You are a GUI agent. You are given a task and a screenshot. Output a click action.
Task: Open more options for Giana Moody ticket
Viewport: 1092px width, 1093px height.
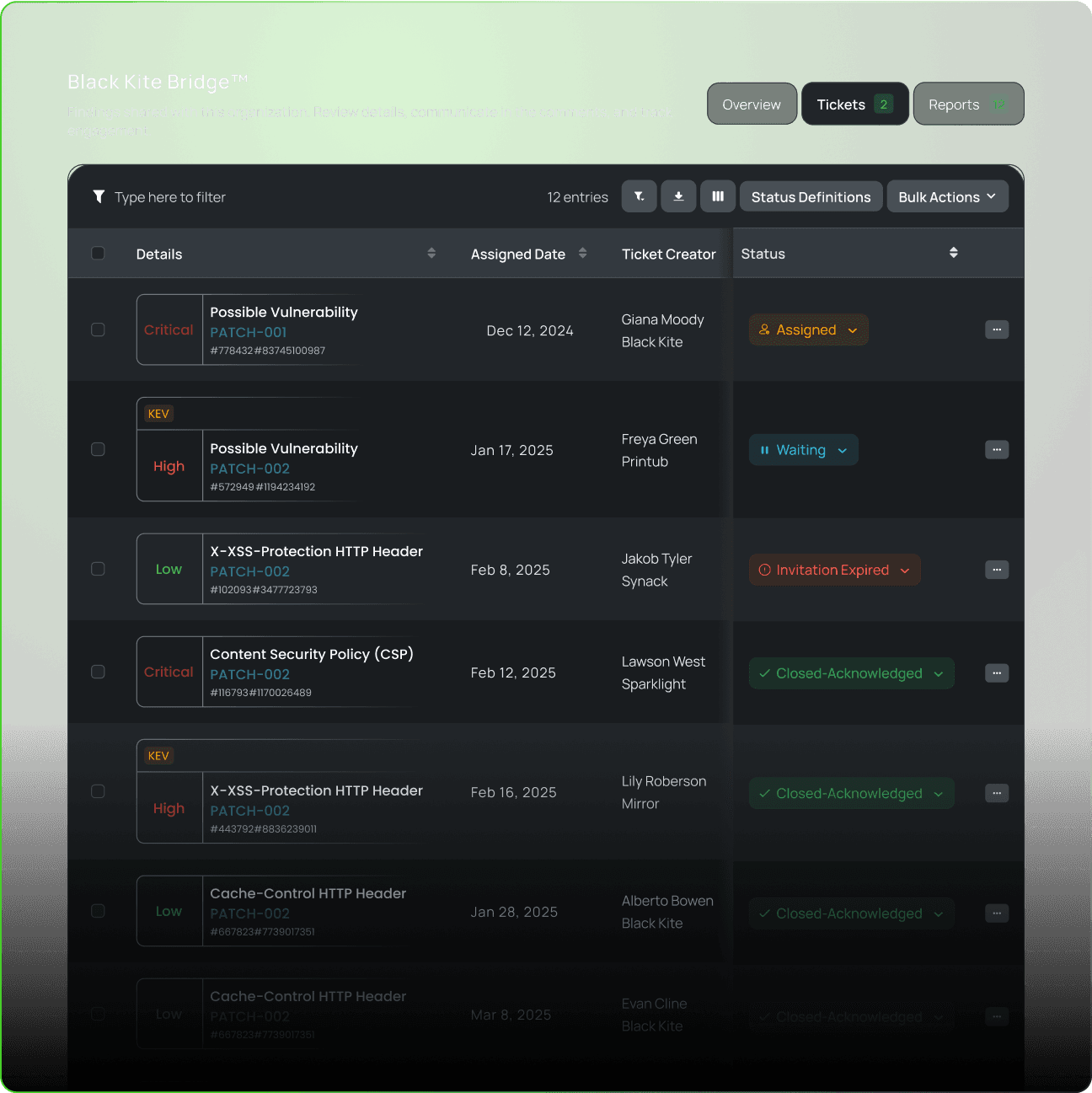pyautogui.click(x=996, y=330)
